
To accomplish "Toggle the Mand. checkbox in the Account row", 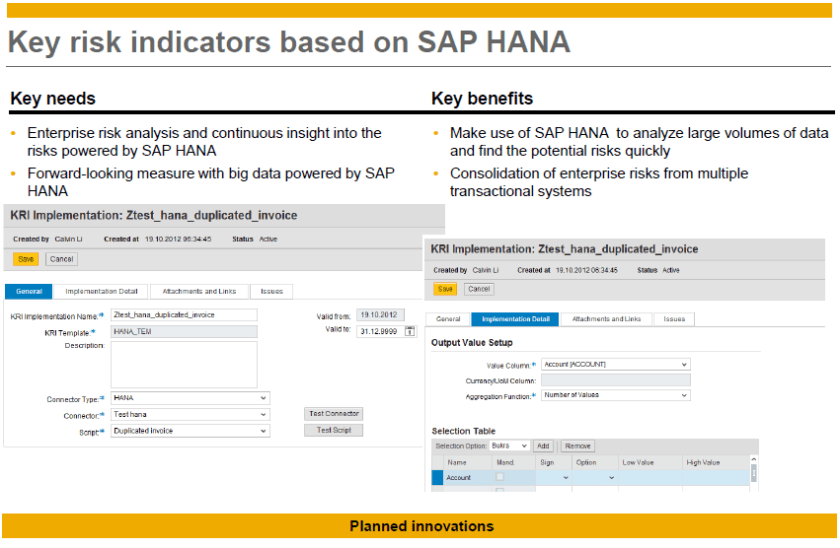I will coord(500,478).
